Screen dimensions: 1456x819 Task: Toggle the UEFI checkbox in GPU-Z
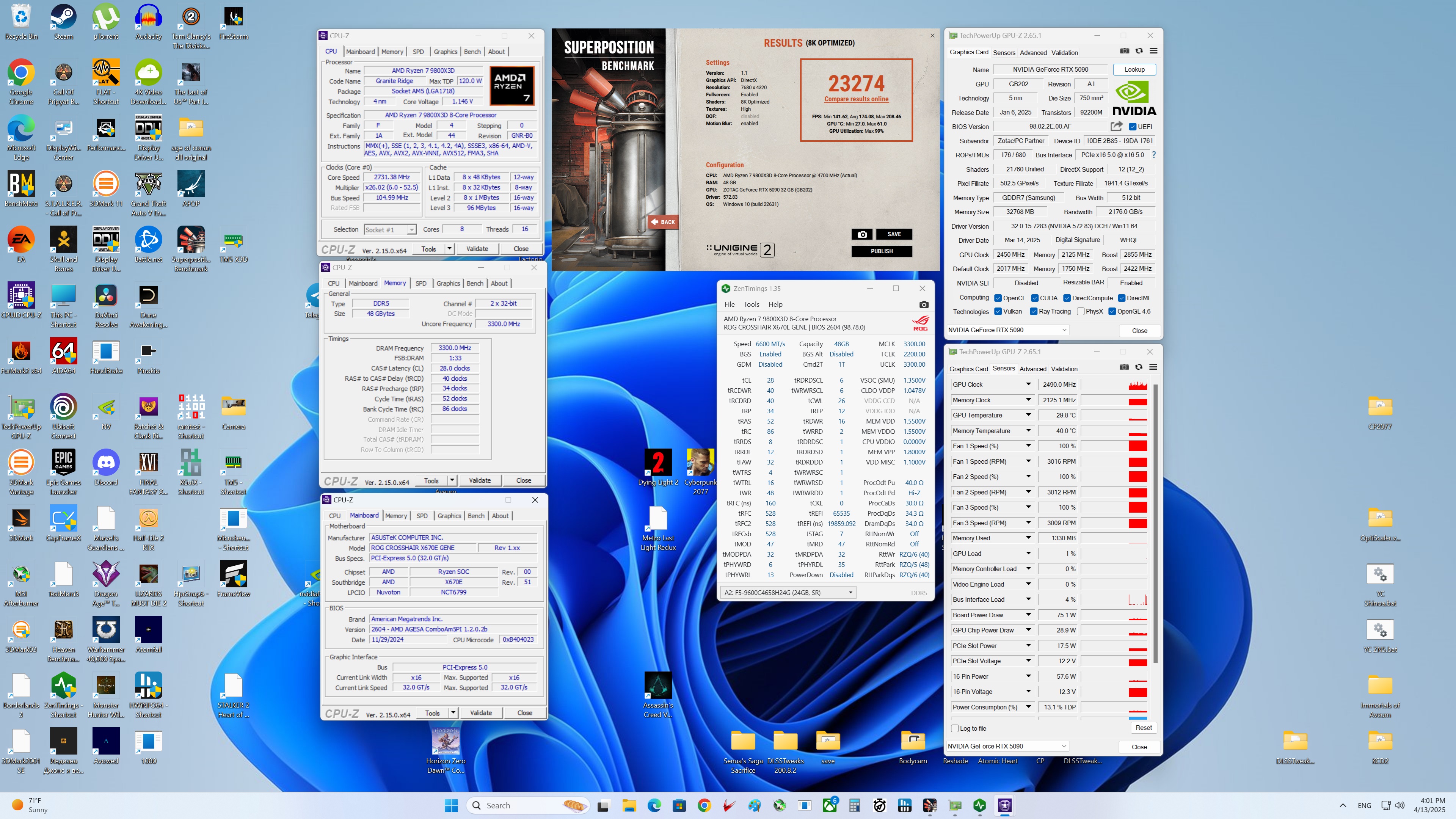(1132, 127)
